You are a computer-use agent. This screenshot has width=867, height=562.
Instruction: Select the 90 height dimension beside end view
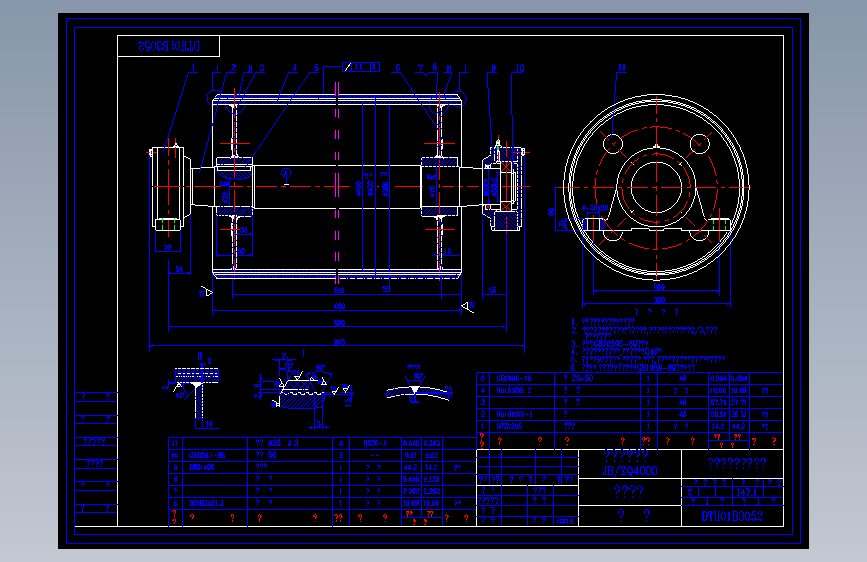tap(551, 212)
